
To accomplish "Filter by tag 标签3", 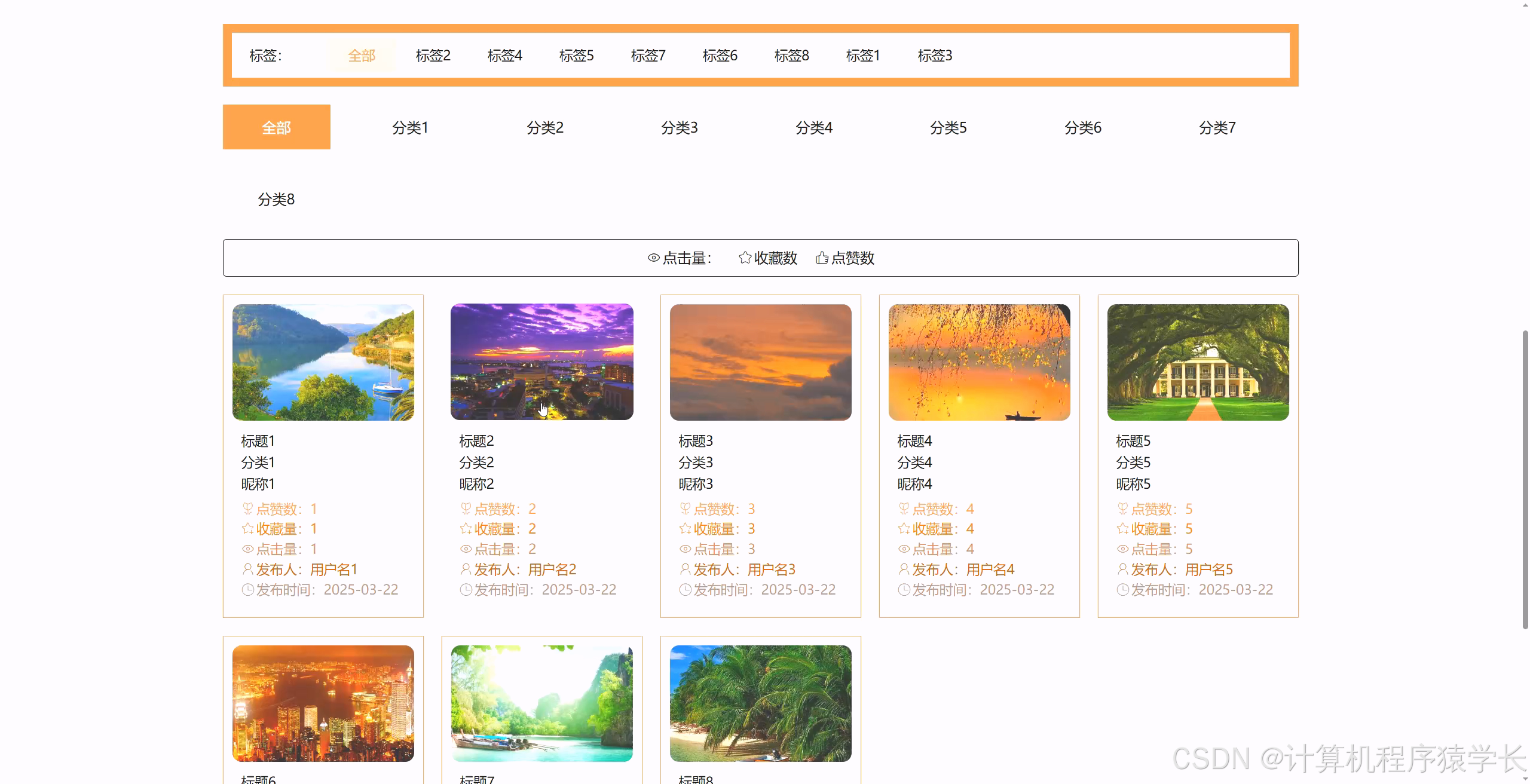I will [935, 56].
